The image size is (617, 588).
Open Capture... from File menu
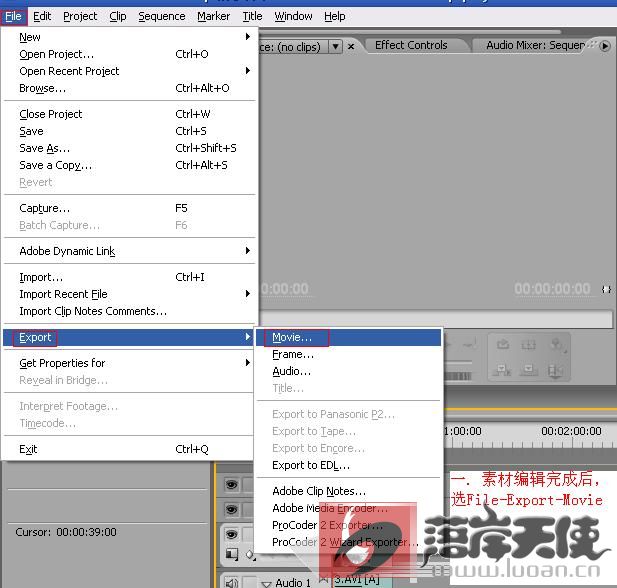point(129,208)
